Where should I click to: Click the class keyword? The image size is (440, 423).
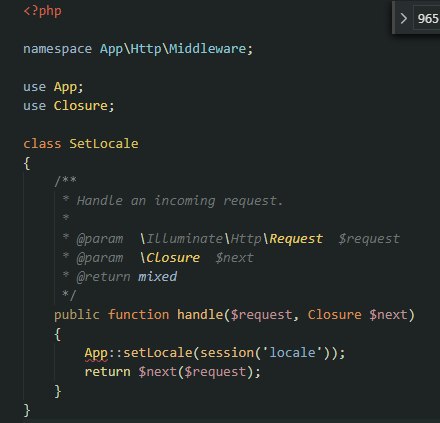42,144
